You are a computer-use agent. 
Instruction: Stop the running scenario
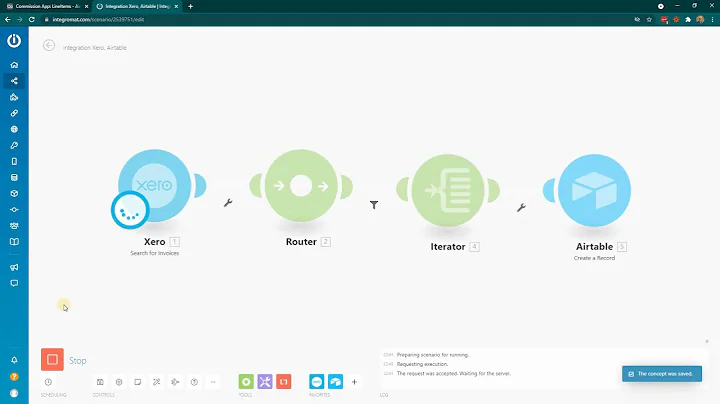point(52,359)
